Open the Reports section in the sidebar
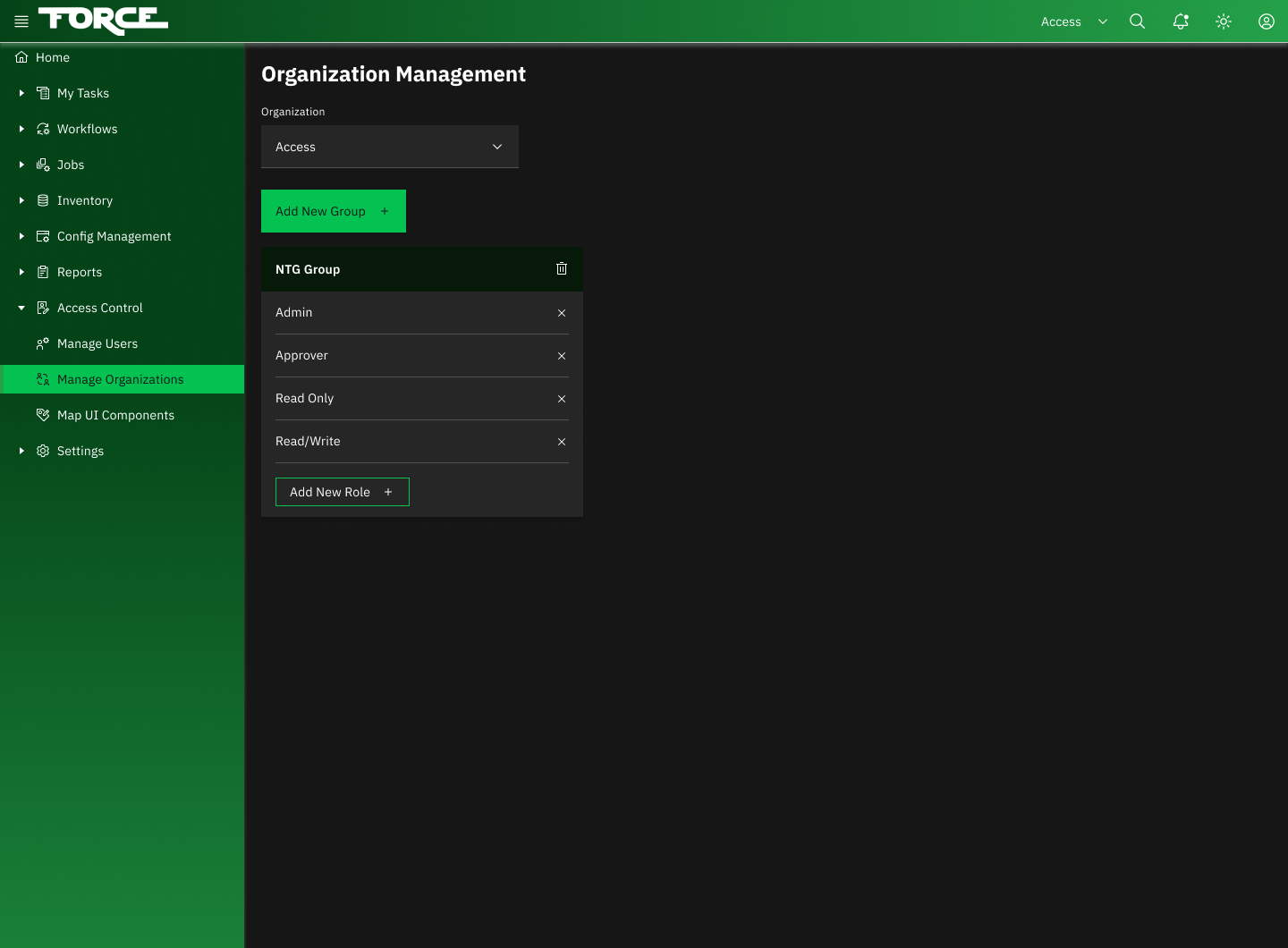The image size is (1288, 948). (79, 272)
